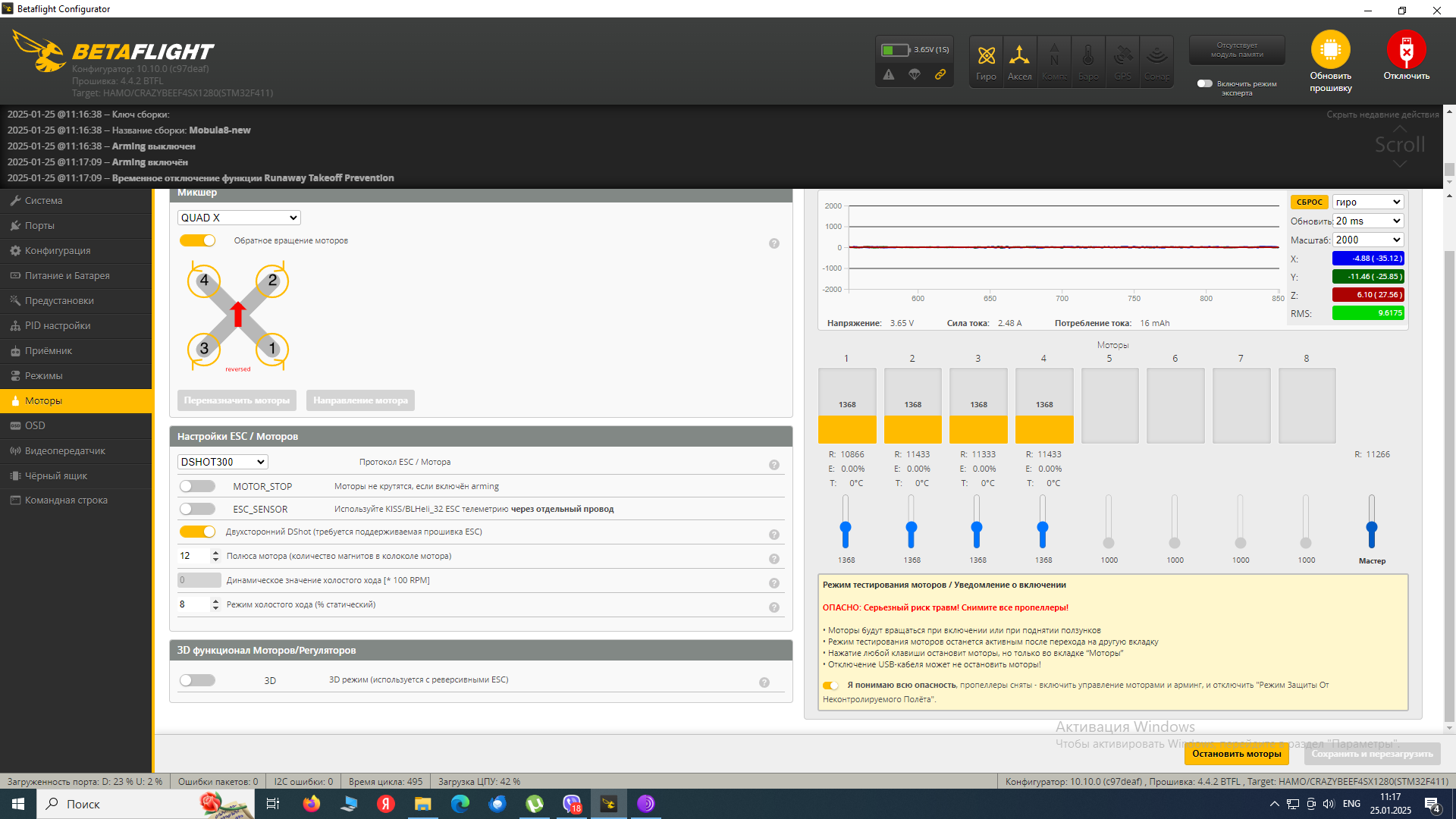Screen dimensions: 1456x819
Task: Decrease static idle percent stepper
Action: tap(215, 608)
